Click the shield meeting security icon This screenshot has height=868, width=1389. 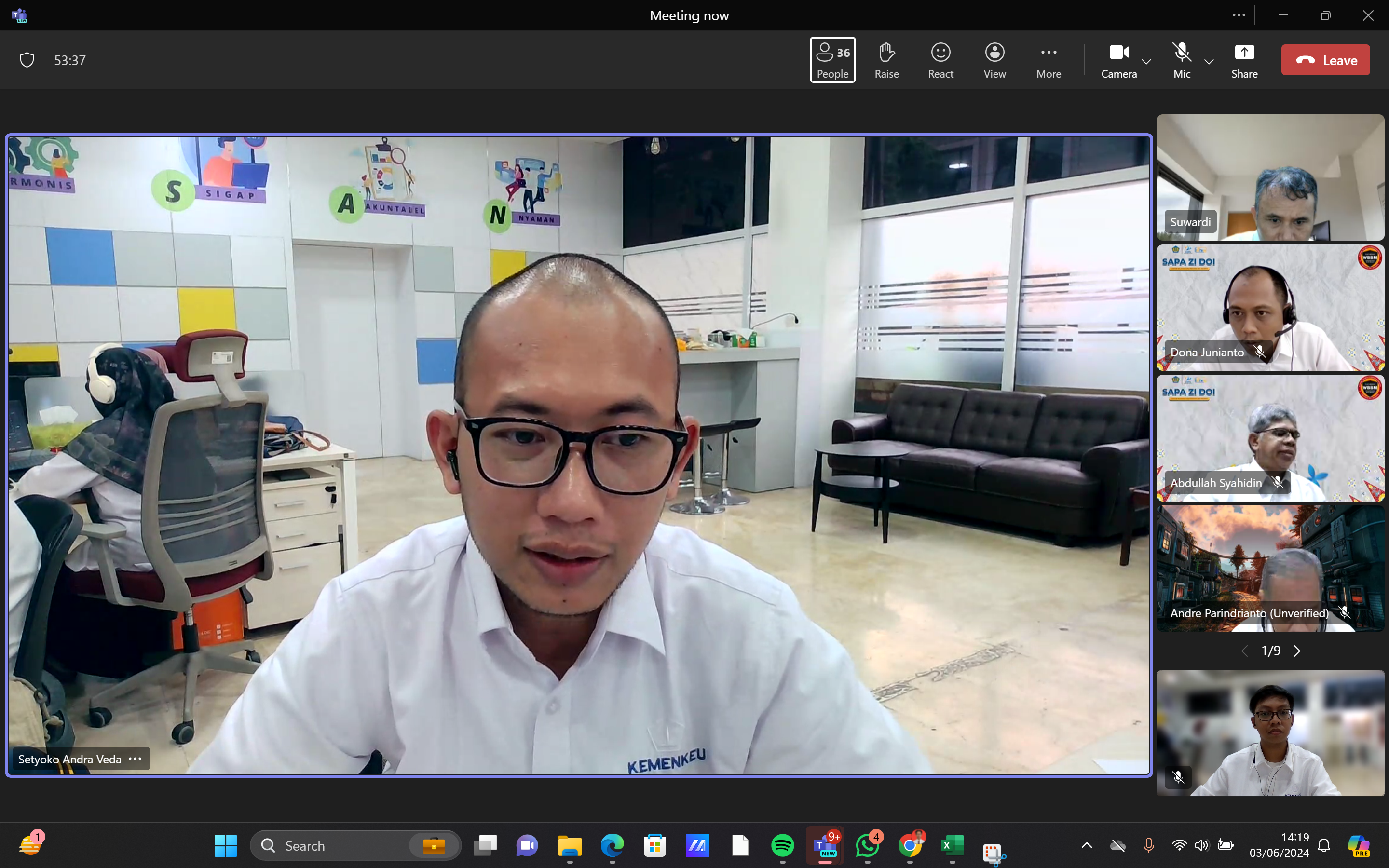click(x=27, y=60)
